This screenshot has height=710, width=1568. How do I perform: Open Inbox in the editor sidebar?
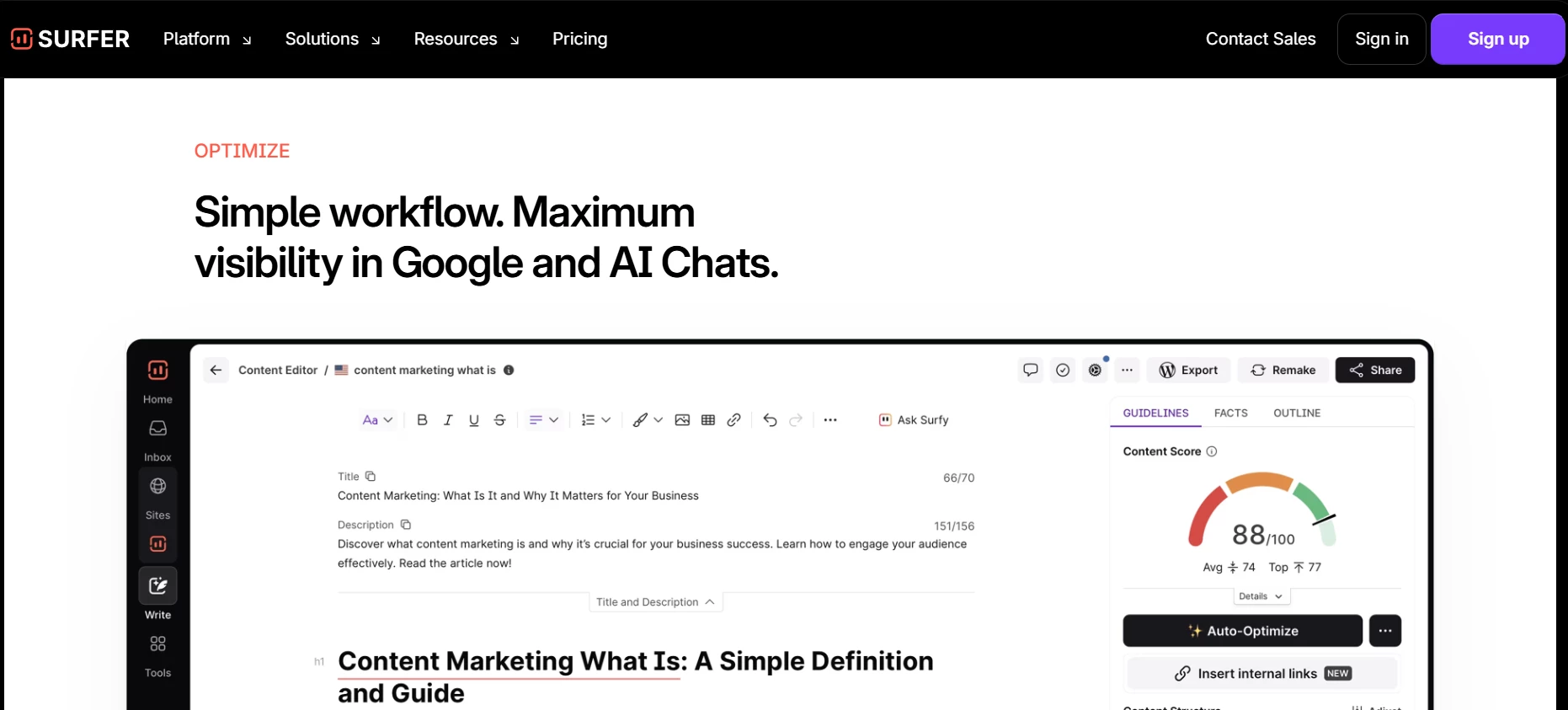(157, 429)
